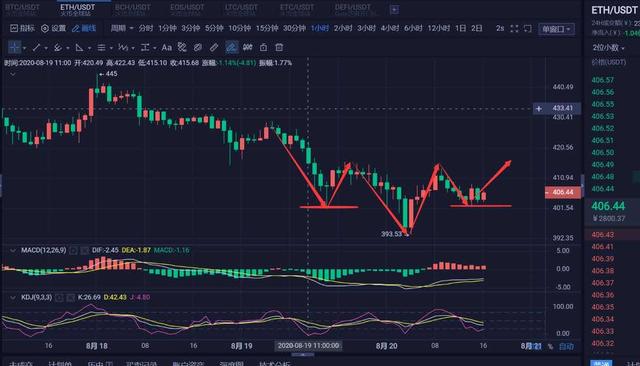The height and width of the screenshot is (366, 640).
Task: Enter fullscreen chart mode icon
Action: 514,29
